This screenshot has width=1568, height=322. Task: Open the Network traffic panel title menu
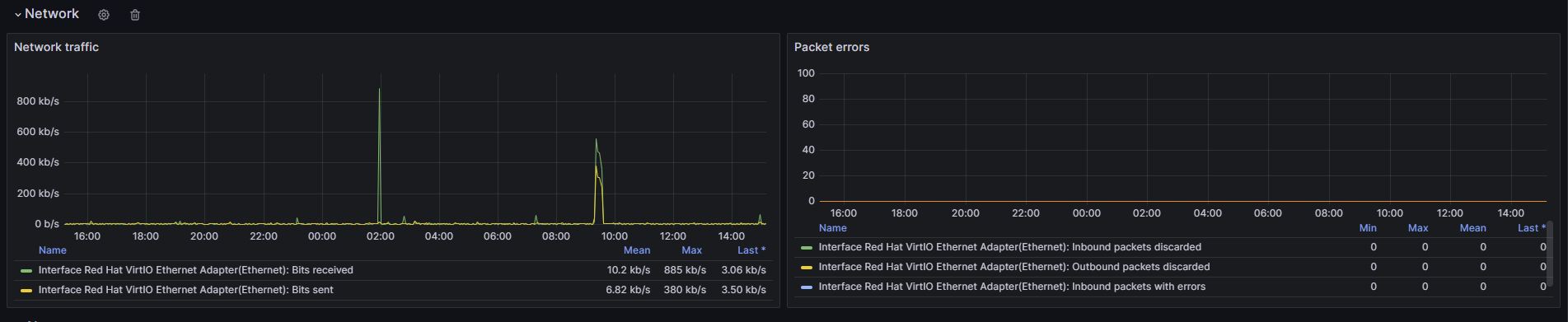(x=56, y=47)
